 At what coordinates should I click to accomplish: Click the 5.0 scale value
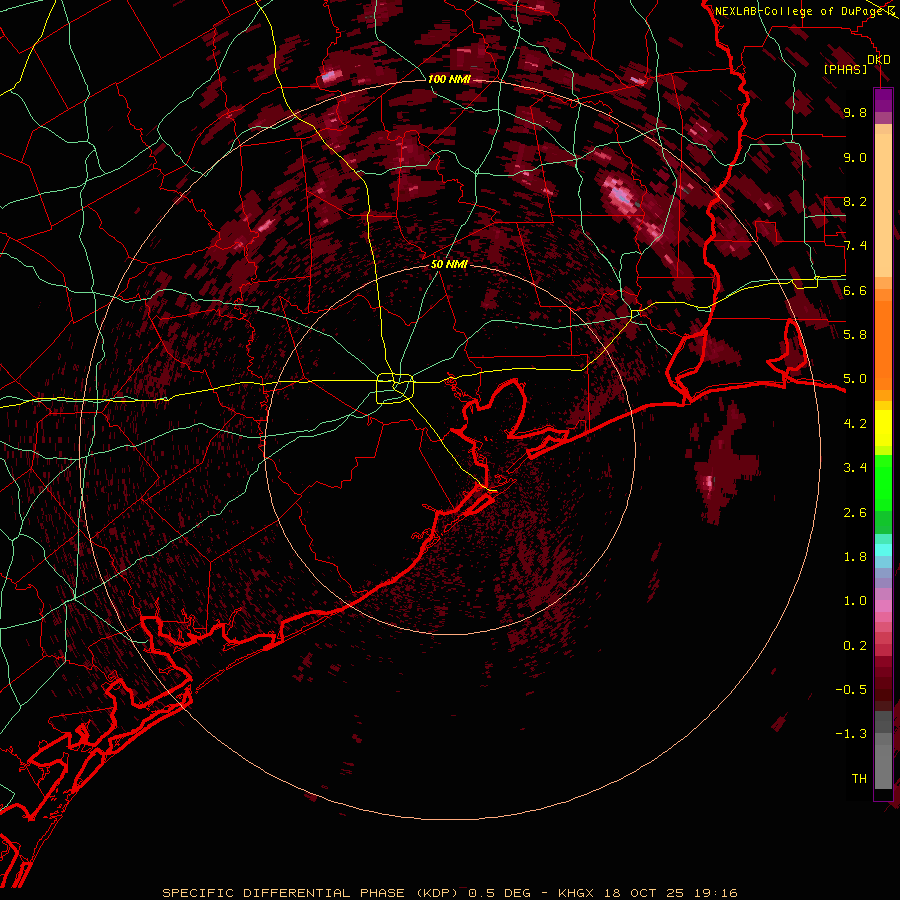(x=855, y=379)
